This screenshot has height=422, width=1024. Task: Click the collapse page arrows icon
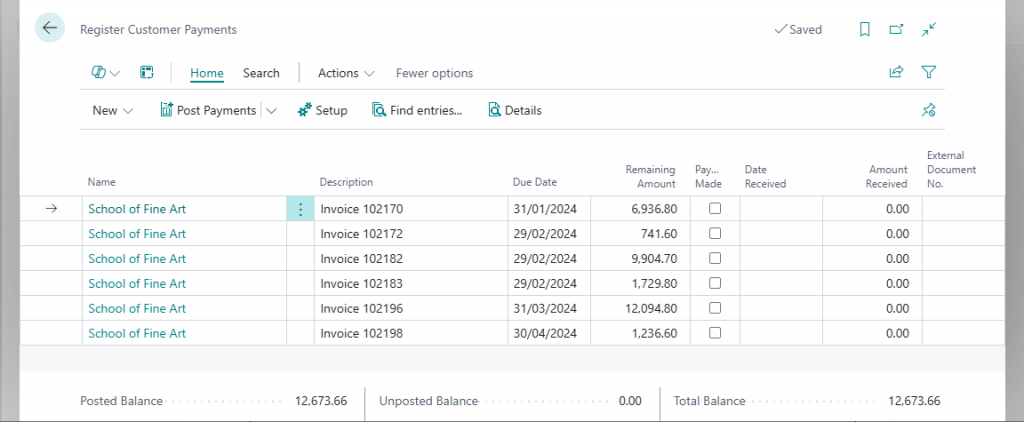click(929, 30)
